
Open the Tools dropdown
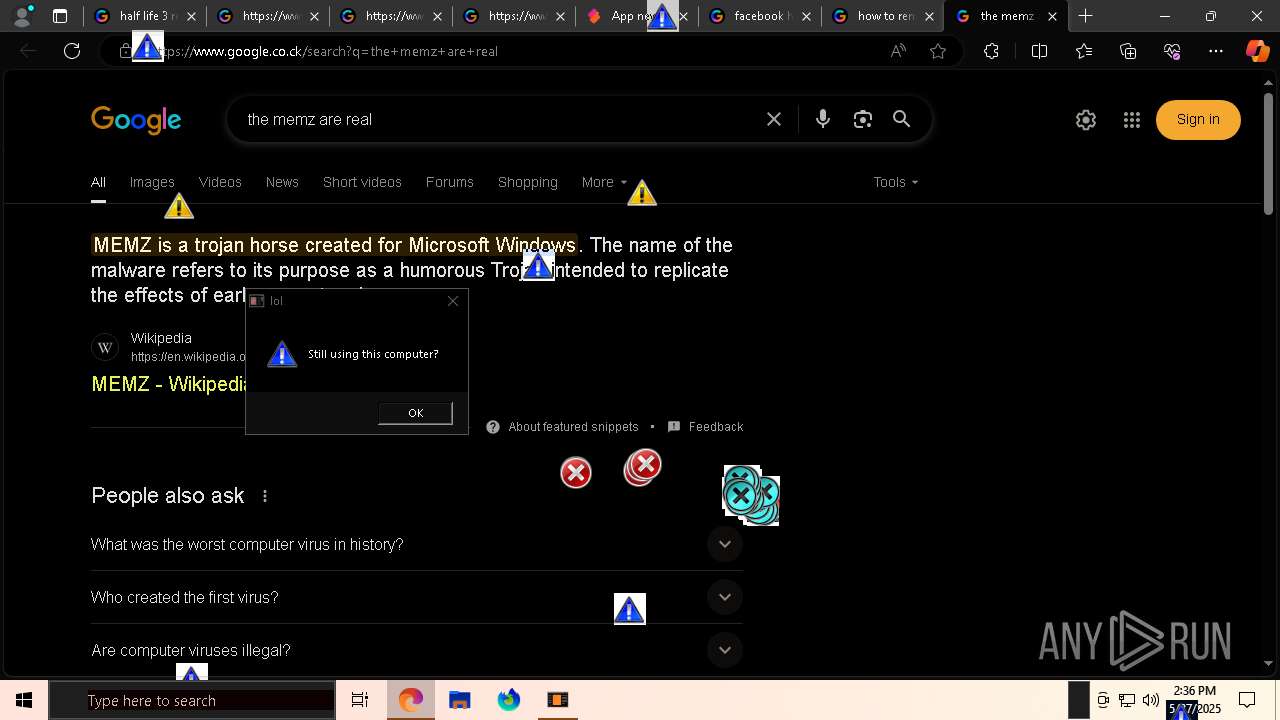[895, 182]
